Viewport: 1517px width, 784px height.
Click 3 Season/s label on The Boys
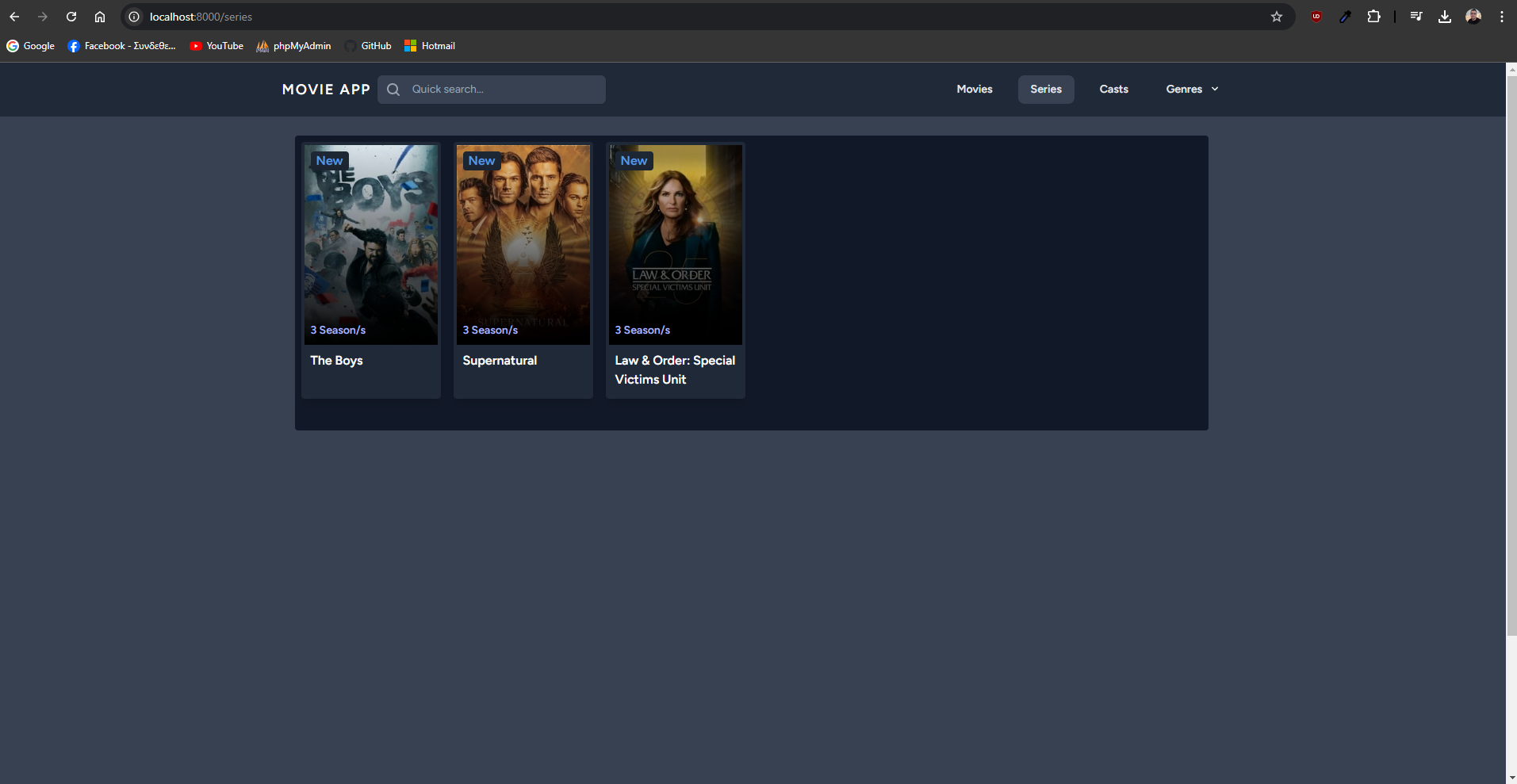tap(338, 331)
